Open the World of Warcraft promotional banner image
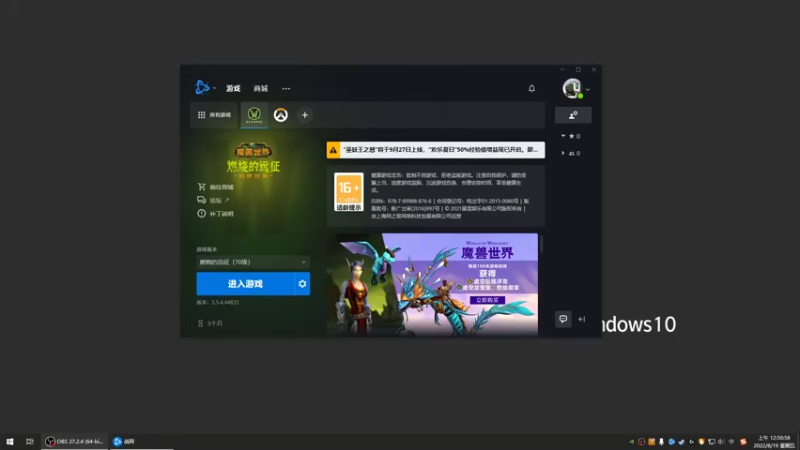 [432, 284]
